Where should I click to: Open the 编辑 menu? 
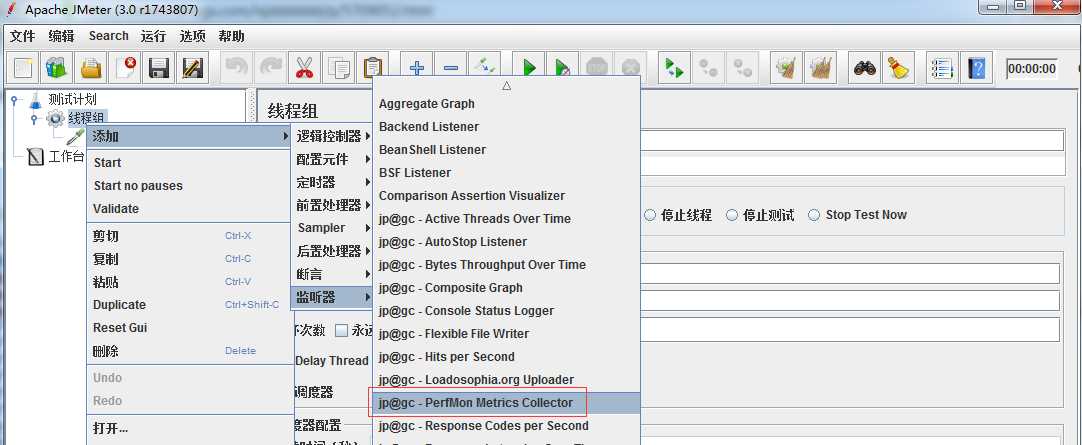click(x=61, y=36)
